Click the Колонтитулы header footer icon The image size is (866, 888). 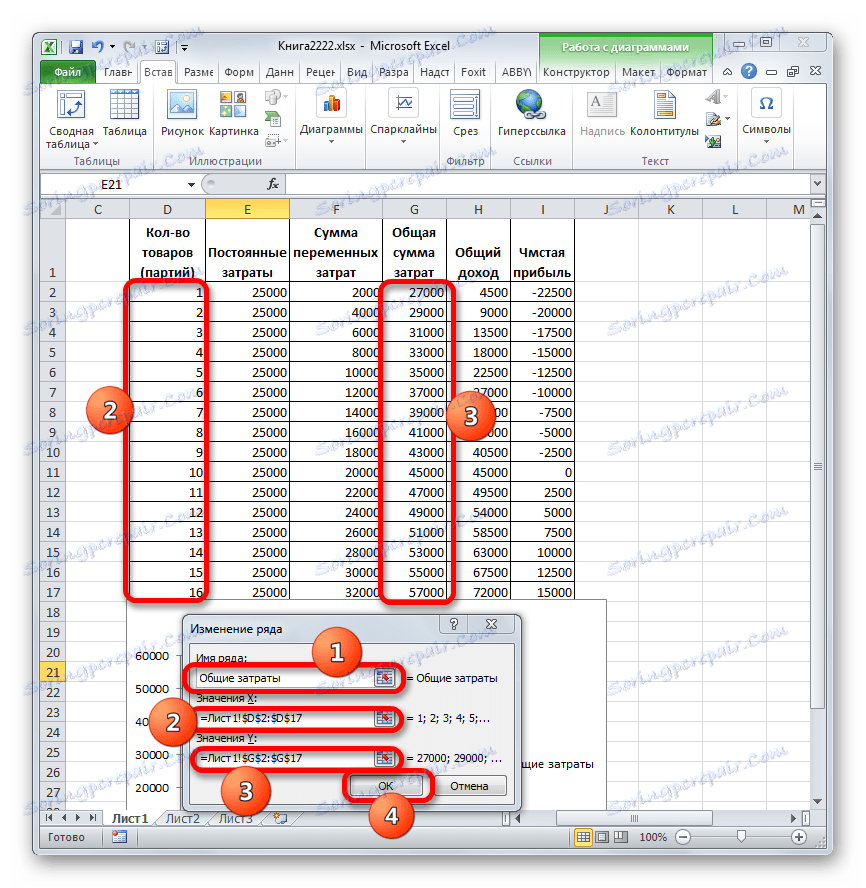coord(664,113)
